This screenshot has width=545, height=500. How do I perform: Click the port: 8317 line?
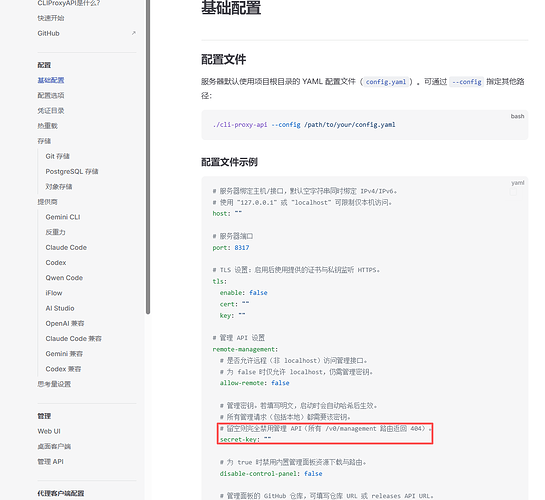click(x=231, y=248)
